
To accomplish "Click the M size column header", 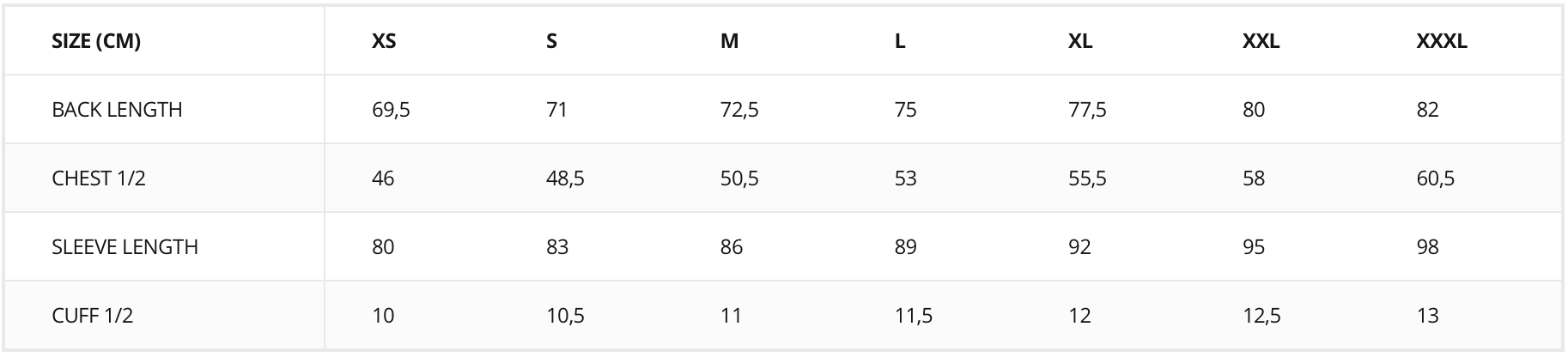I will point(729,41).
